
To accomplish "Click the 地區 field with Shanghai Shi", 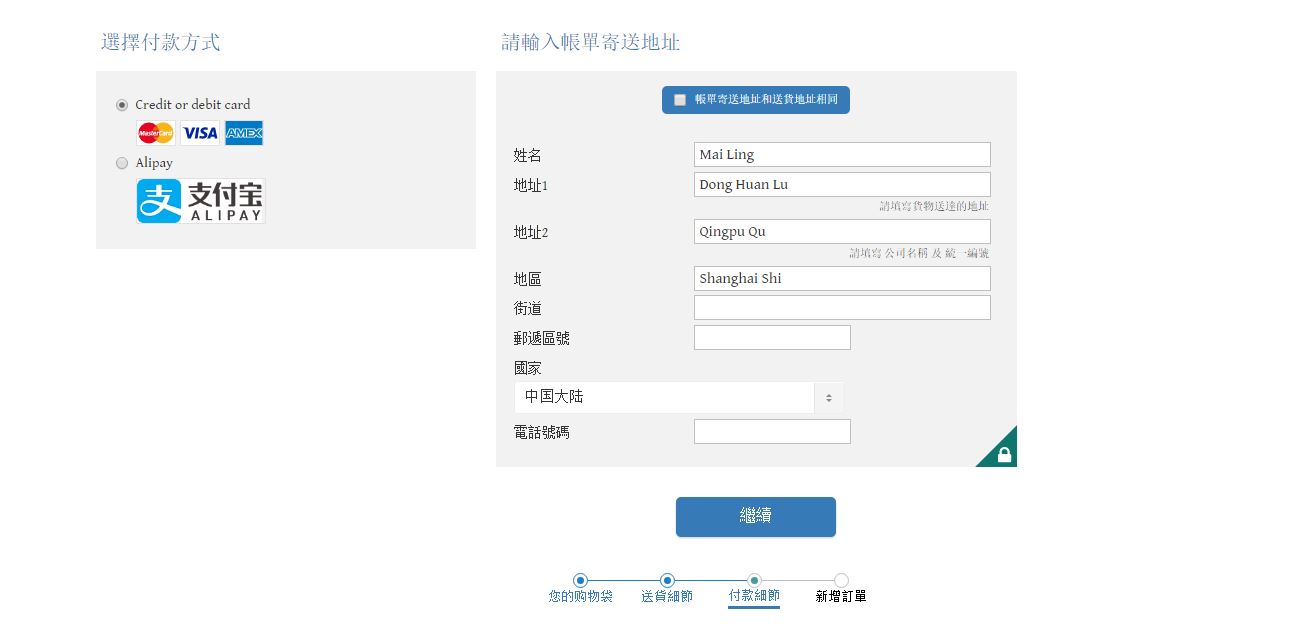I will [842, 278].
